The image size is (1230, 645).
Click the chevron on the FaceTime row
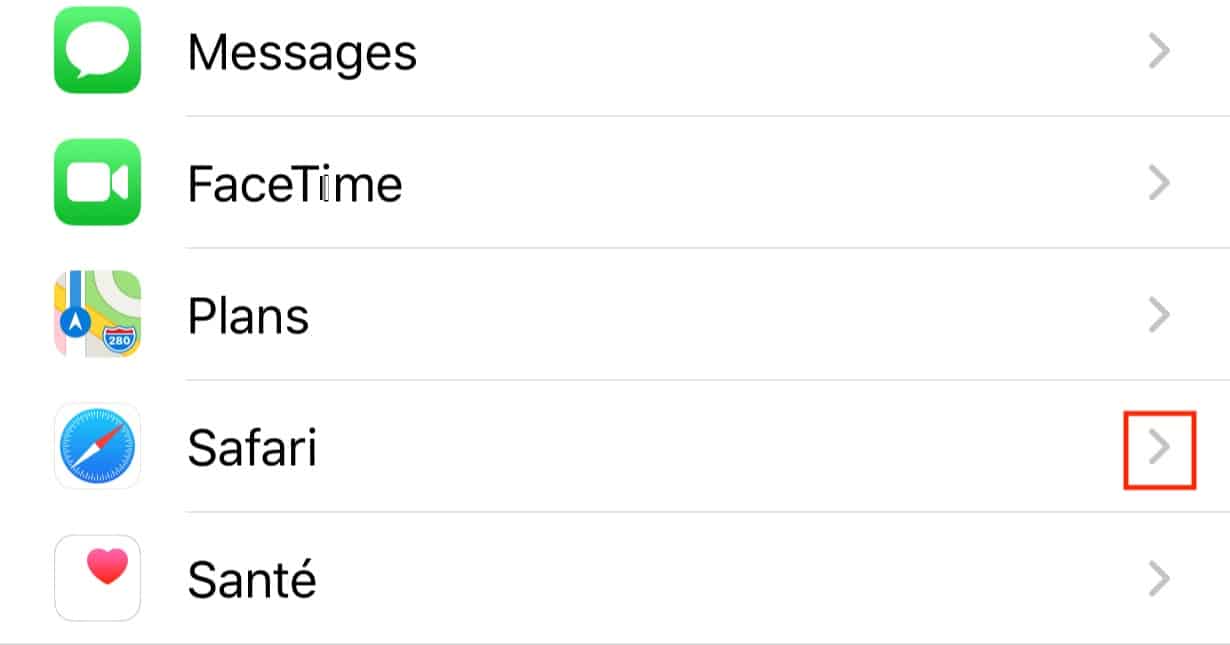tap(1159, 183)
